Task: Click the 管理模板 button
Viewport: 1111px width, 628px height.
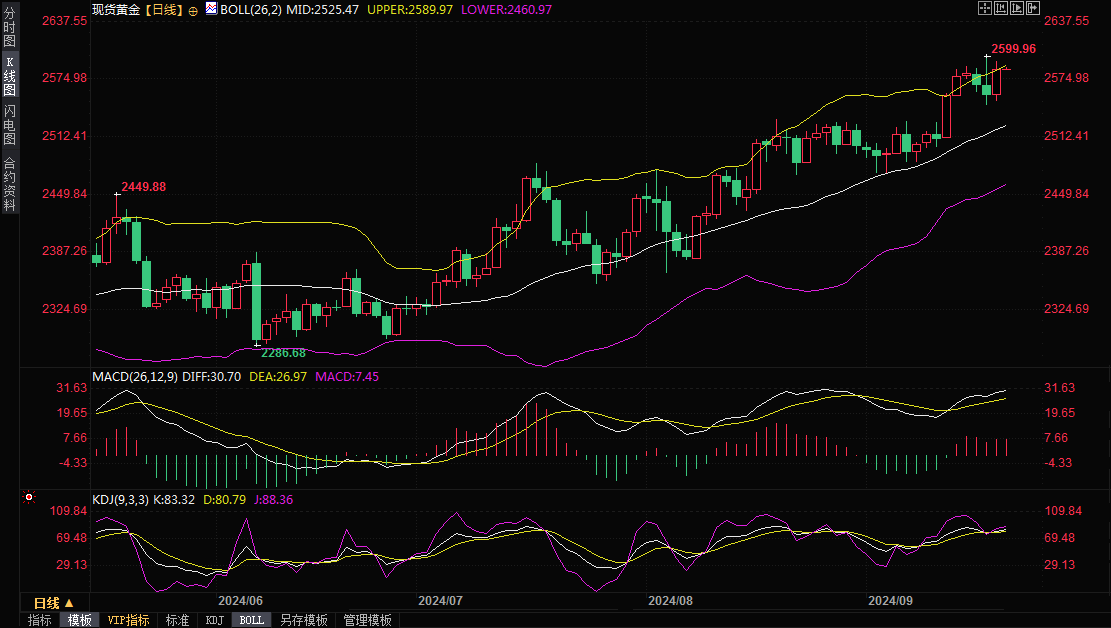Action: (x=367, y=620)
